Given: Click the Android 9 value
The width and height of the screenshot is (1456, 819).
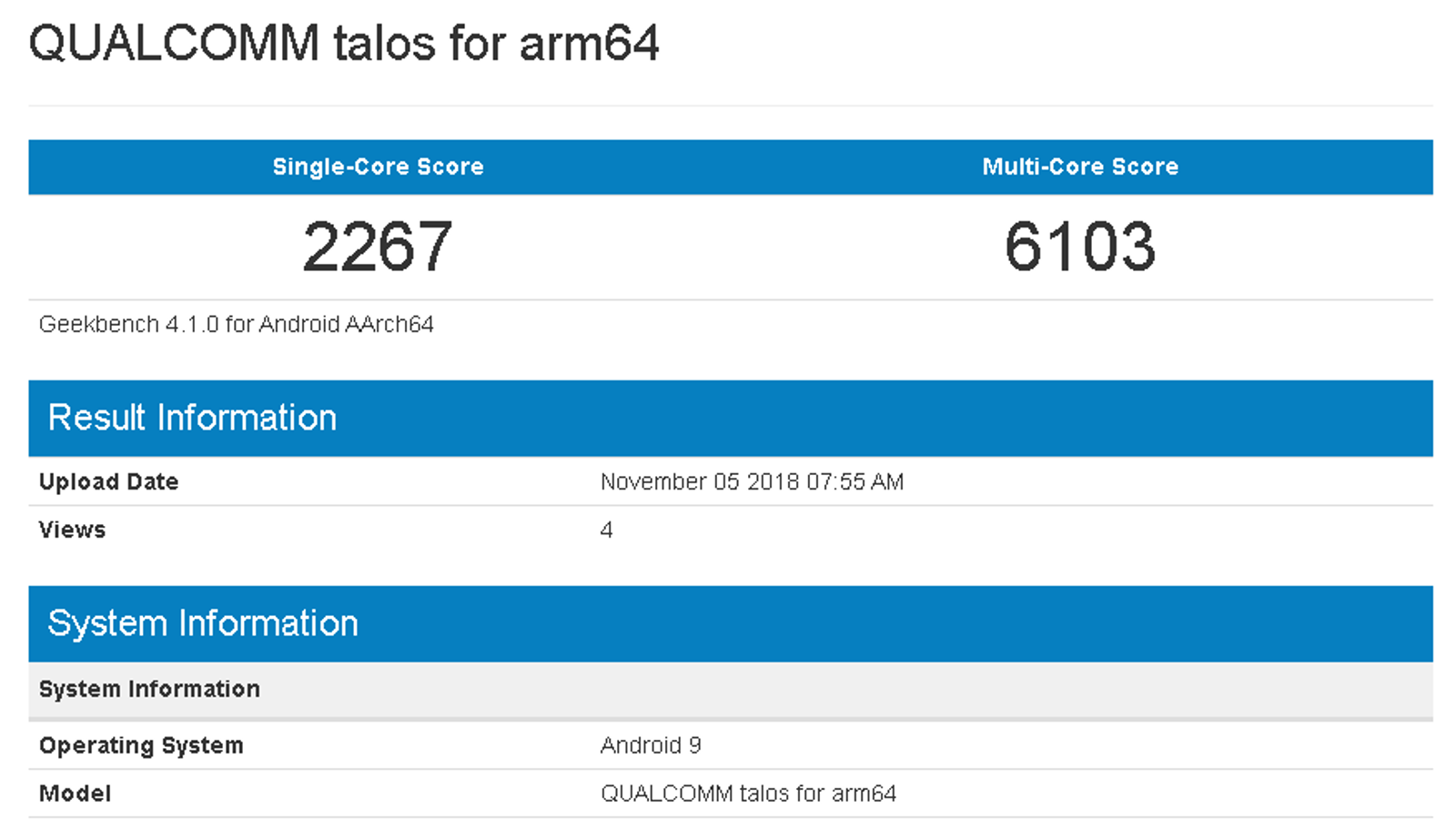Looking at the screenshot, I should click(x=651, y=745).
